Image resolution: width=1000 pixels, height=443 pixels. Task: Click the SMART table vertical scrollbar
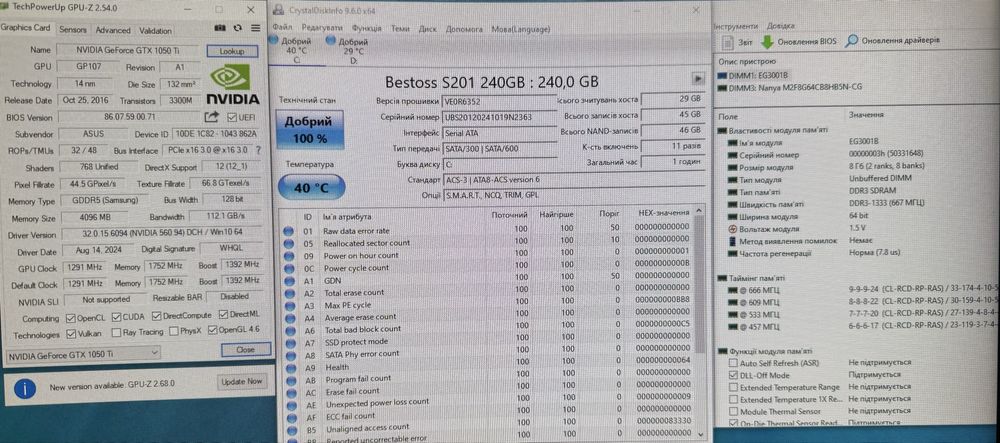click(x=700, y=283)
